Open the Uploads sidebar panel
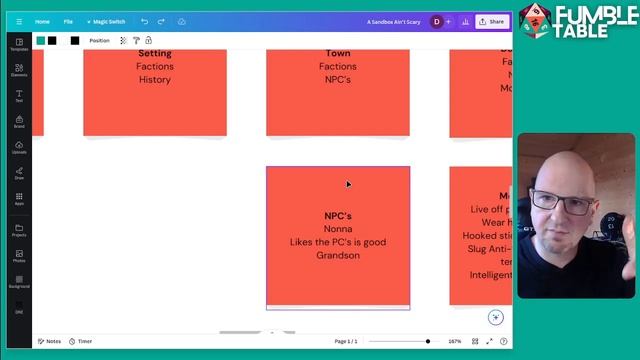Viewport: 640px width, 360px height. pos(19,147)
